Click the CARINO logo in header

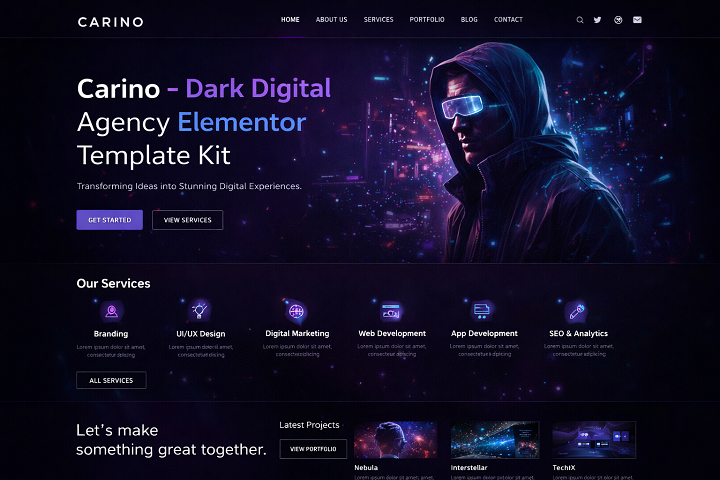tap(111, 22)
